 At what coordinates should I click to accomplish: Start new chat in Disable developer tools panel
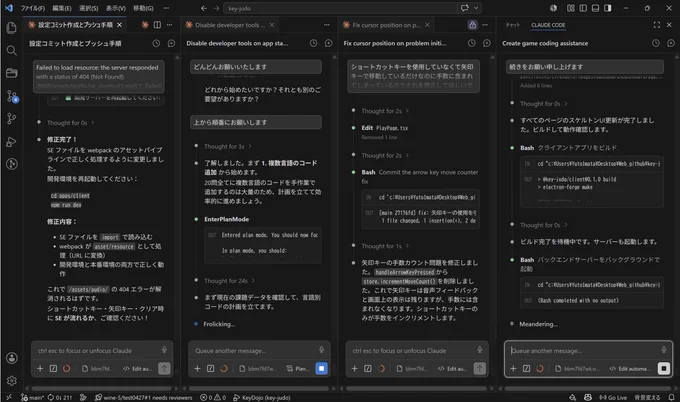pyautogui.click(x=328, y=43)
